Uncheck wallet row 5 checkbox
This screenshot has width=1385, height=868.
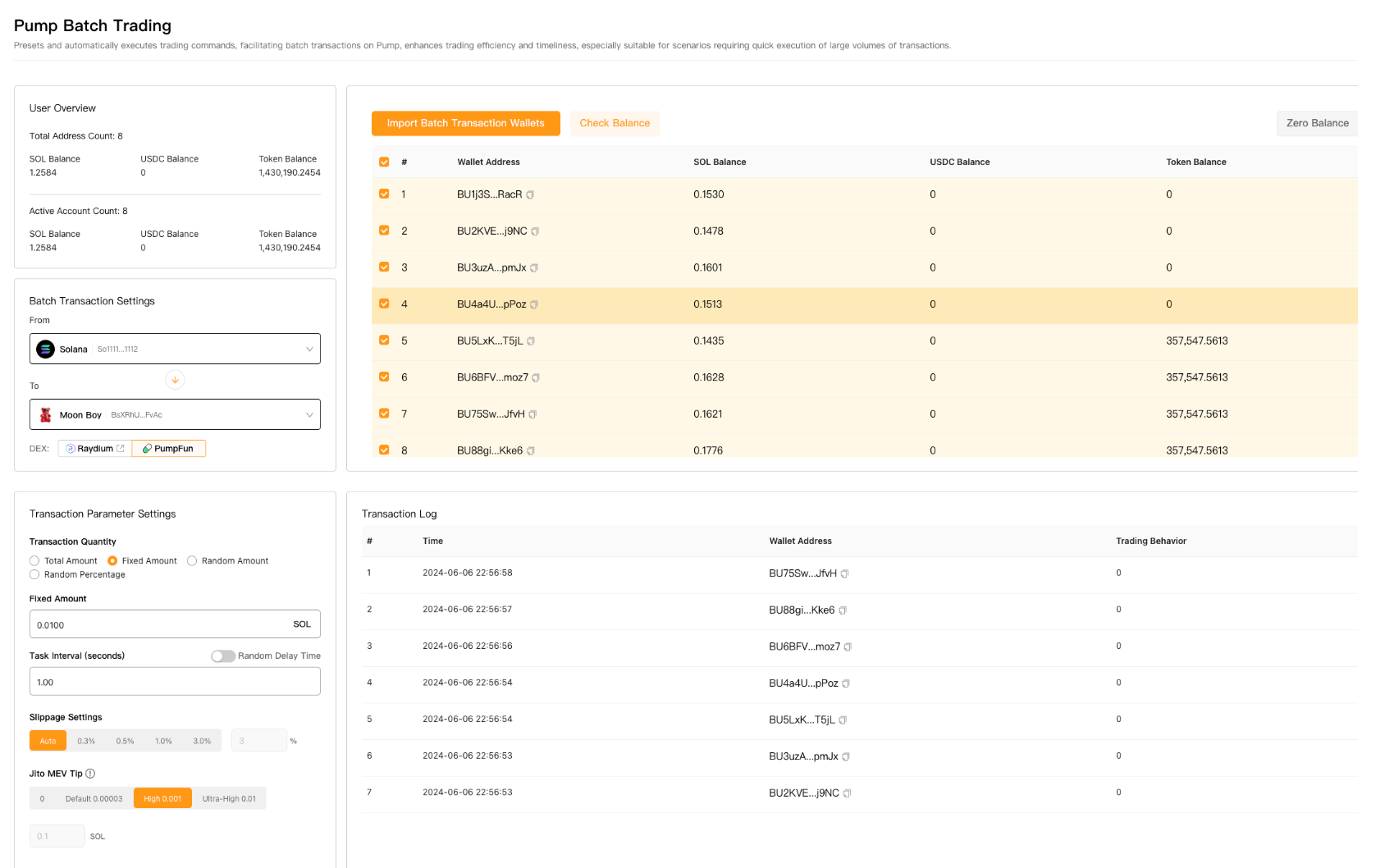[x=383, y=340]
